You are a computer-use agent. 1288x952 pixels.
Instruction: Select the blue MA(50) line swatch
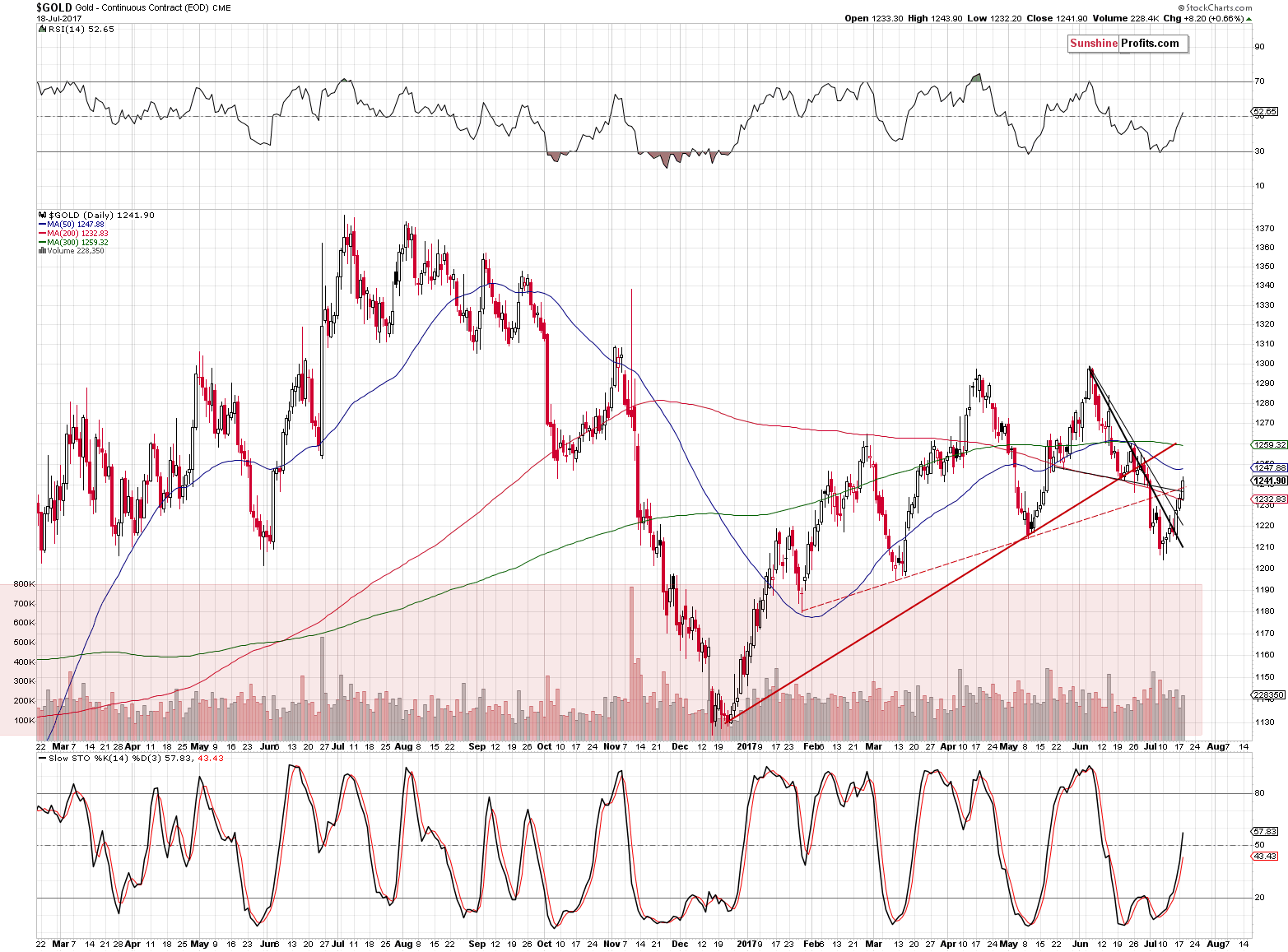click(x=42, y=225)
